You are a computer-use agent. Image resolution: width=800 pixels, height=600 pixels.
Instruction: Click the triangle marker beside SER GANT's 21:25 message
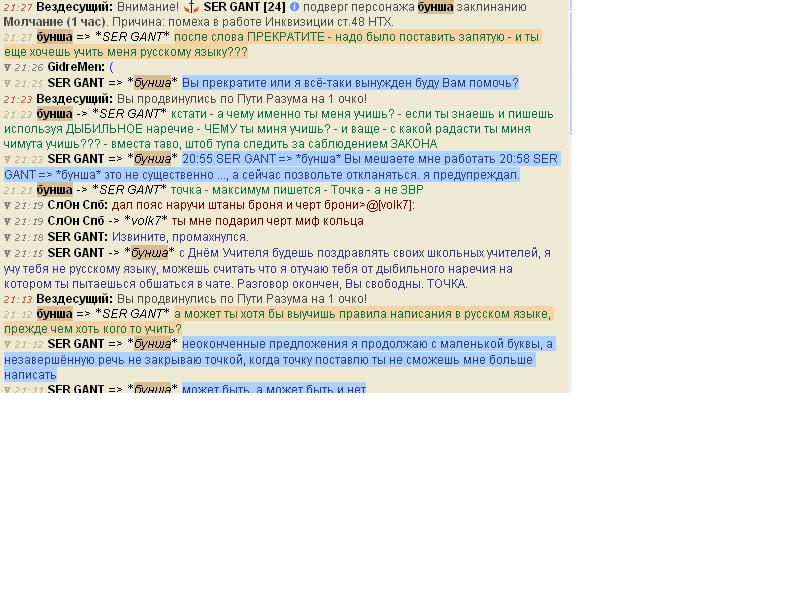coord(7,84)
